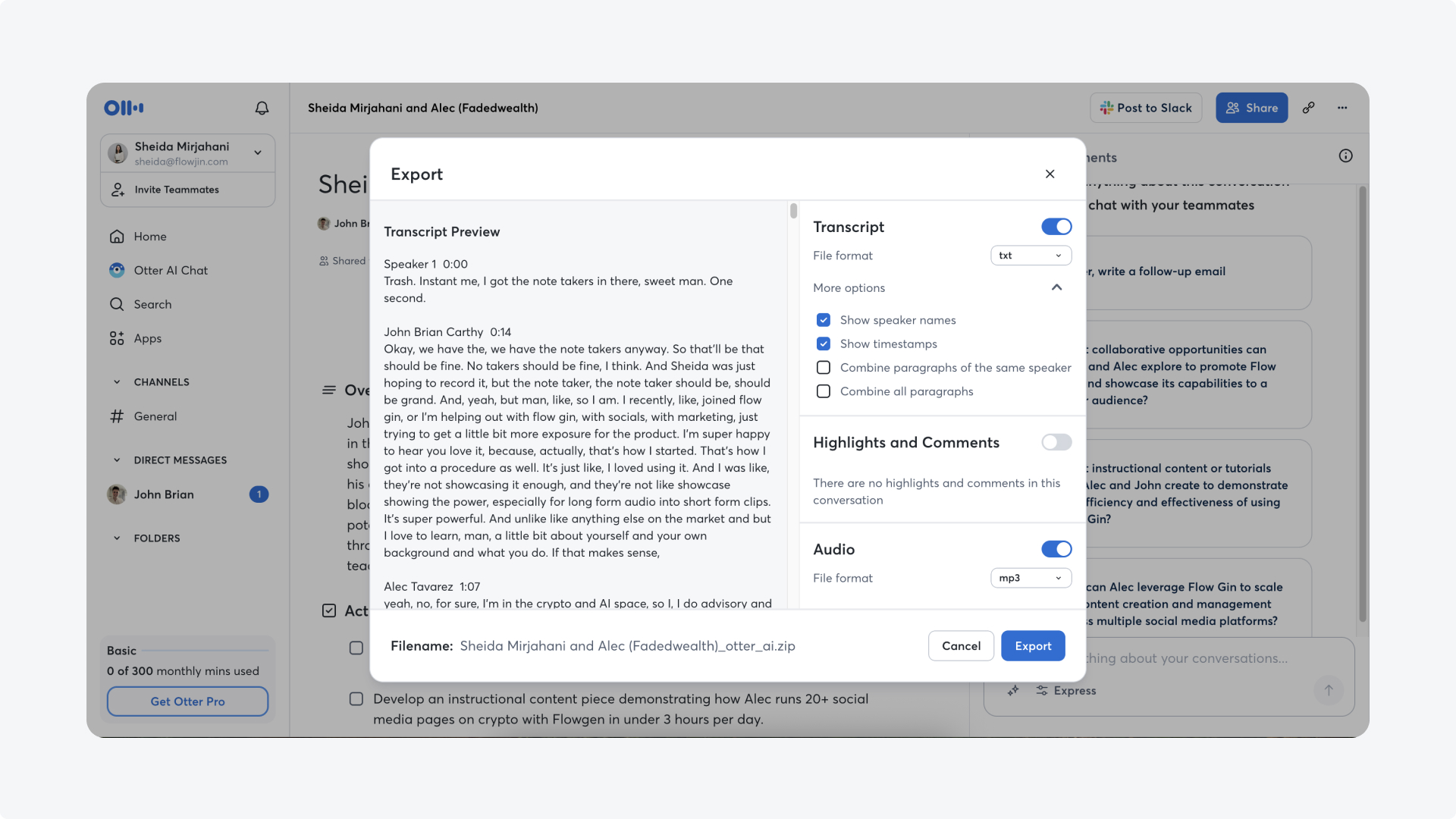The width and height of the screenshot is (1456, 819).
Task: Click the monthly minutes usage bar
Action: pos(206,651)
